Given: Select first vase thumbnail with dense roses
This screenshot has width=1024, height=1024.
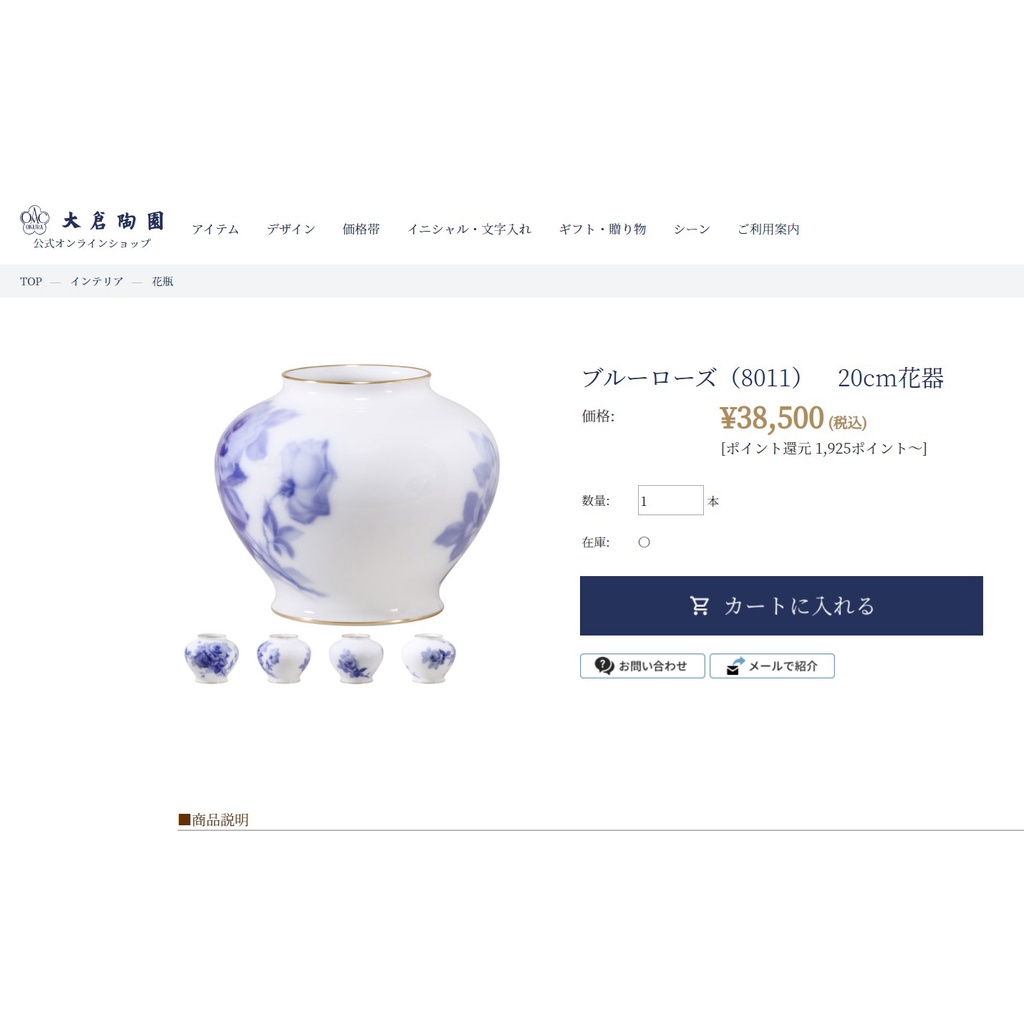Looking at the screenshot, I should [x=211, y=658].
